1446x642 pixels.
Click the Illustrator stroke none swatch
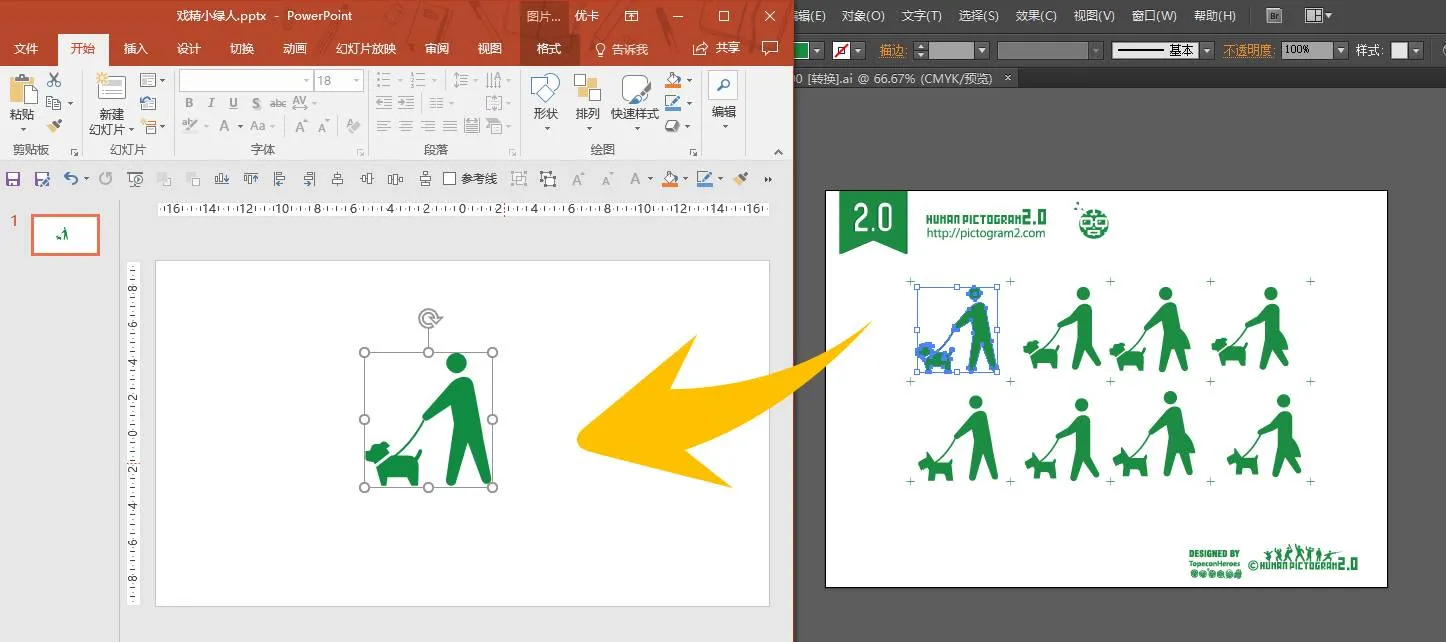[842, 50]
